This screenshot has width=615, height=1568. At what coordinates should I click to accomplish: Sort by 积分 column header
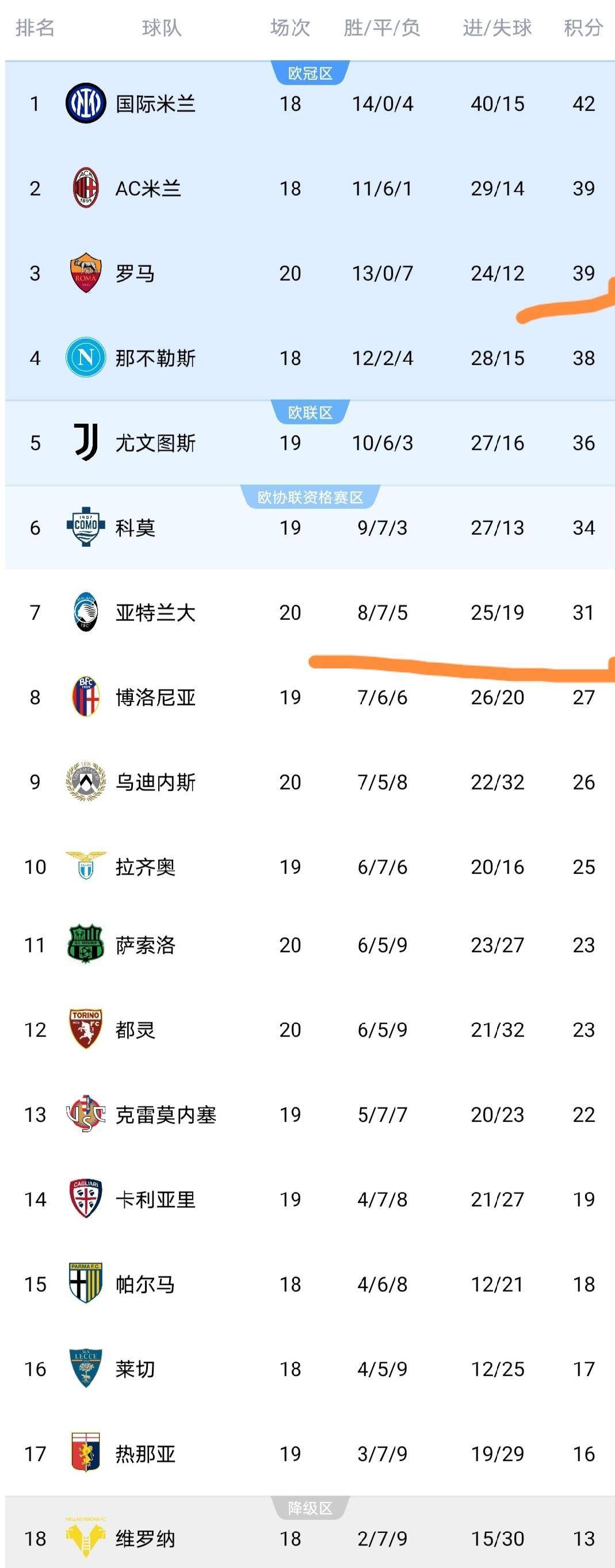coord(583,28)
